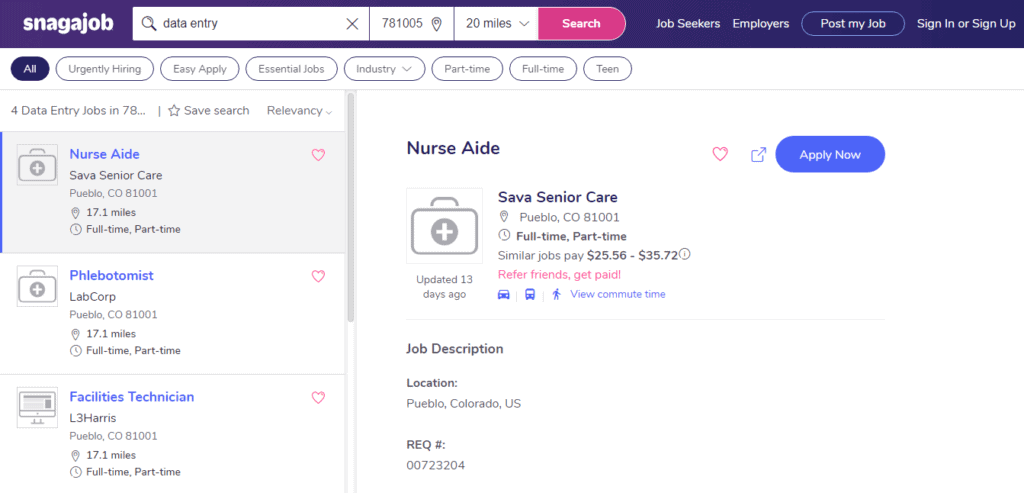This screenshot has width=1024, height=493.
Task: Clear the data entry search text
Action: [352, 24]
